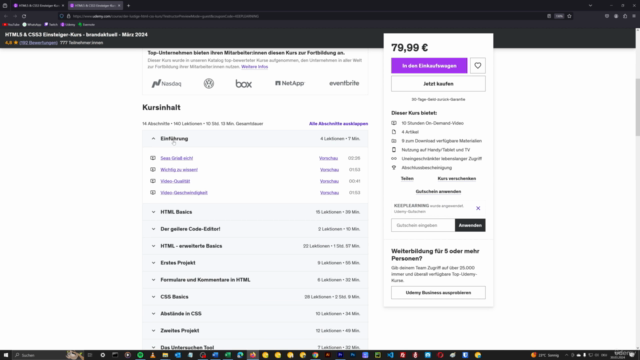Open the Twitch bookmark
Viewport: 640px width, 360px height.
coord(51,25)
